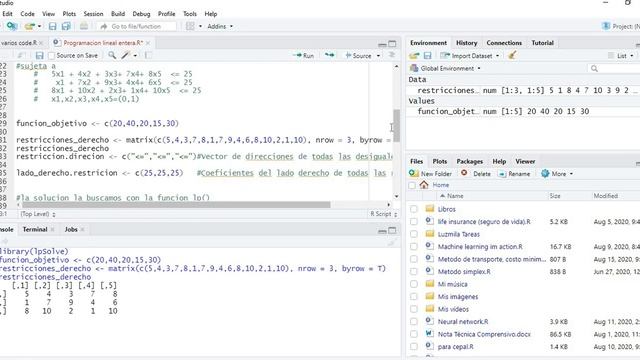
Task: Save all documents icon in main toolbar
Action: click(x=66, y=26)
